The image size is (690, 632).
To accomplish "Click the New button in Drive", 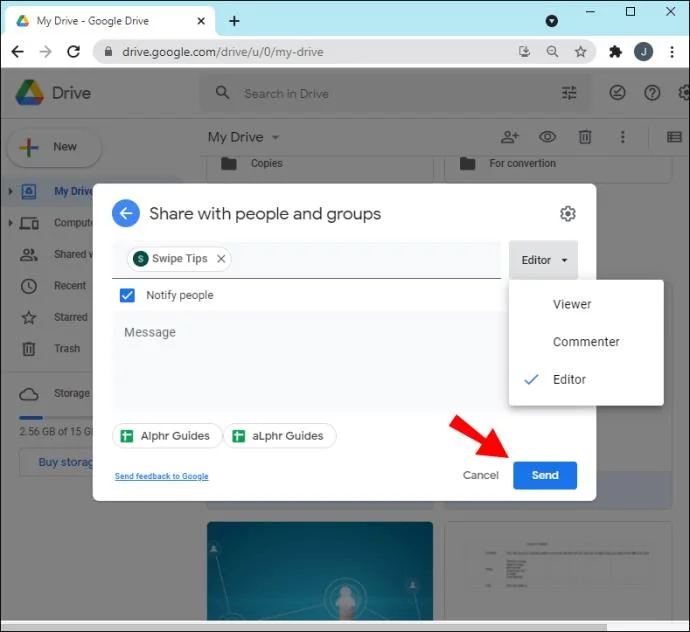I will [55, 147].
